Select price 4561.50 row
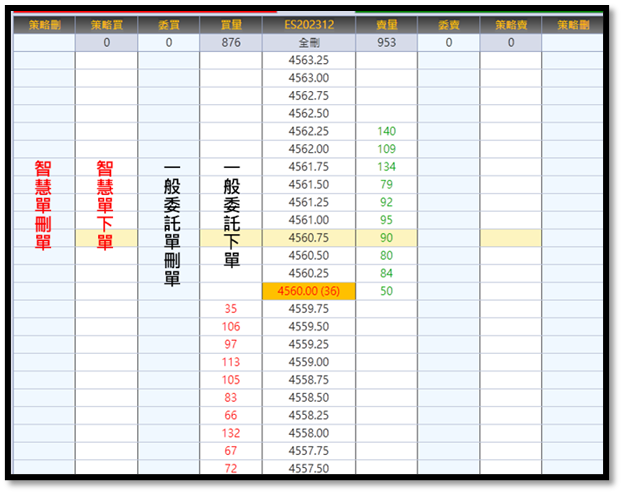The width and height of the screenshot is (622, 493). (x=309, y=184)
